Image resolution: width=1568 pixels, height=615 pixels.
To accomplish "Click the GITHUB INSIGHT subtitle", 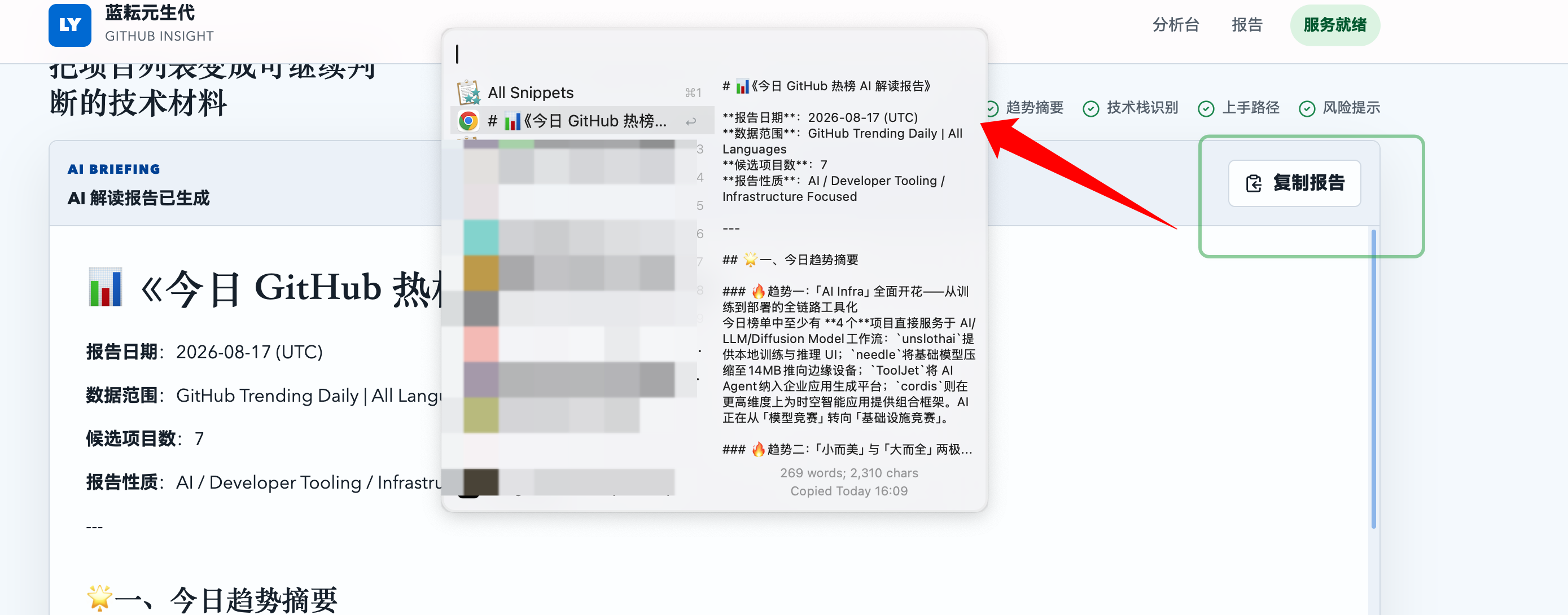I will (160, 37).
